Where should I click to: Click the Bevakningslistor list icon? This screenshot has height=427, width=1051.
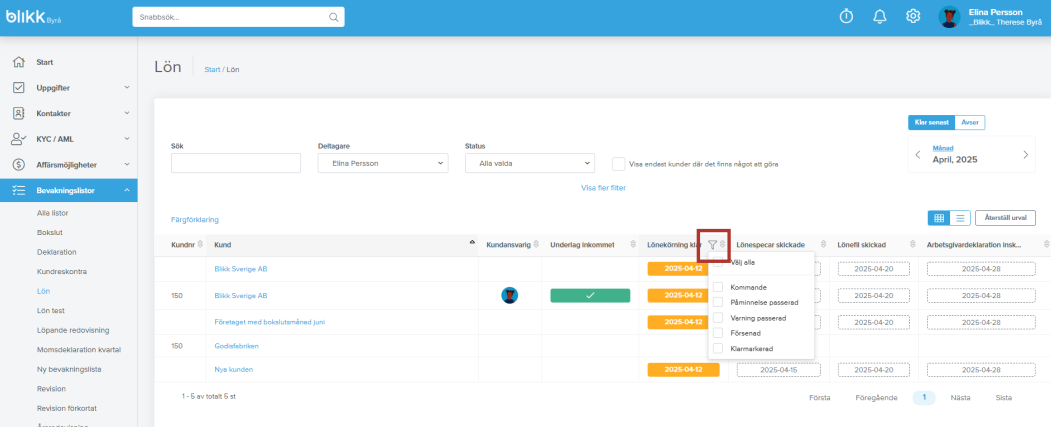click(19, 190)
